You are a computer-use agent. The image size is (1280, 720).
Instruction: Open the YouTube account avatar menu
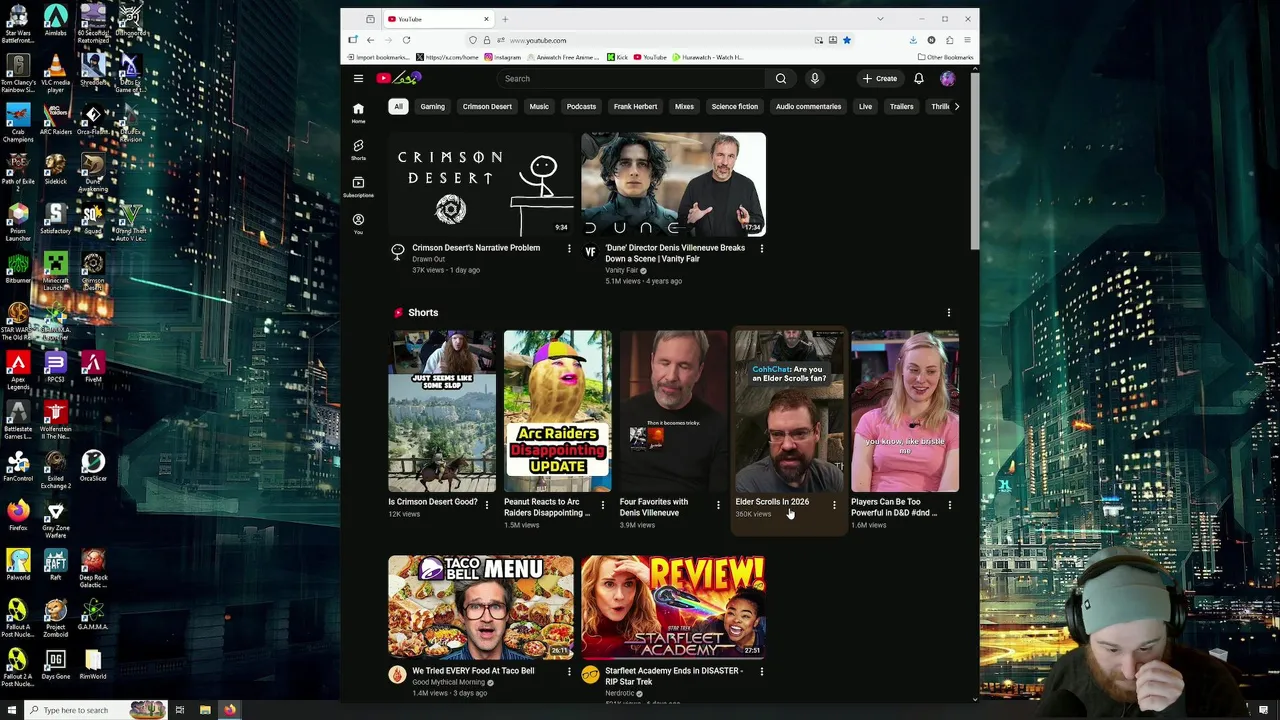tap(947, 79)
